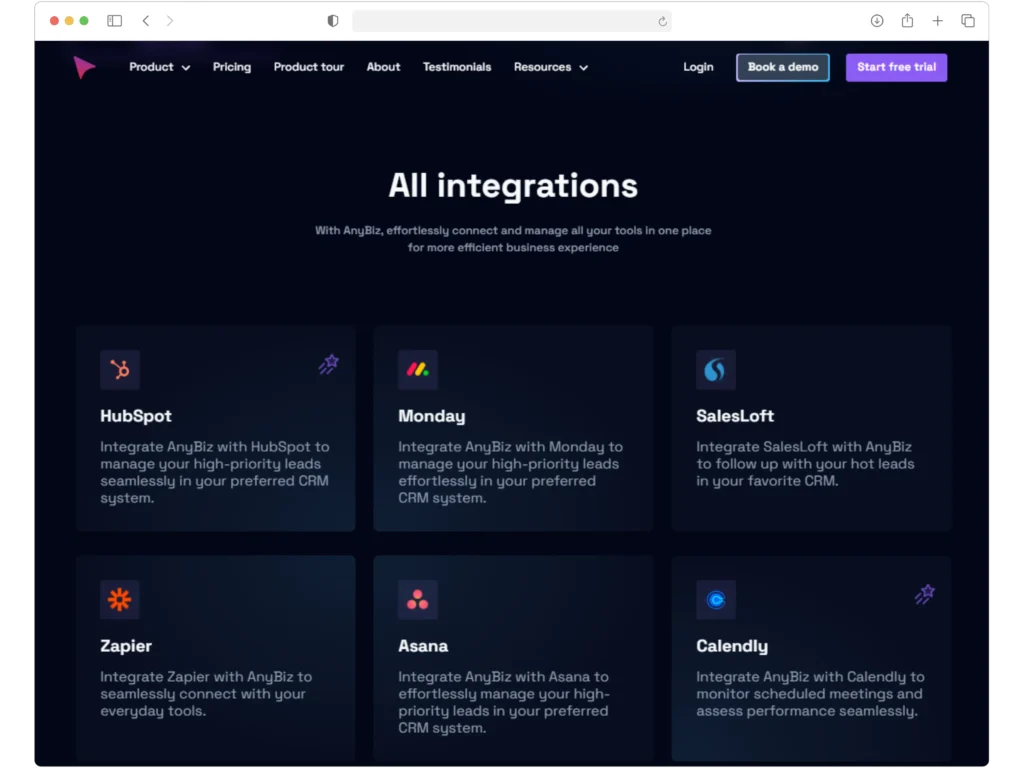Click the privacy shield icon
This screenshot has width=1024, height=768.
click(x=333, y=21)
